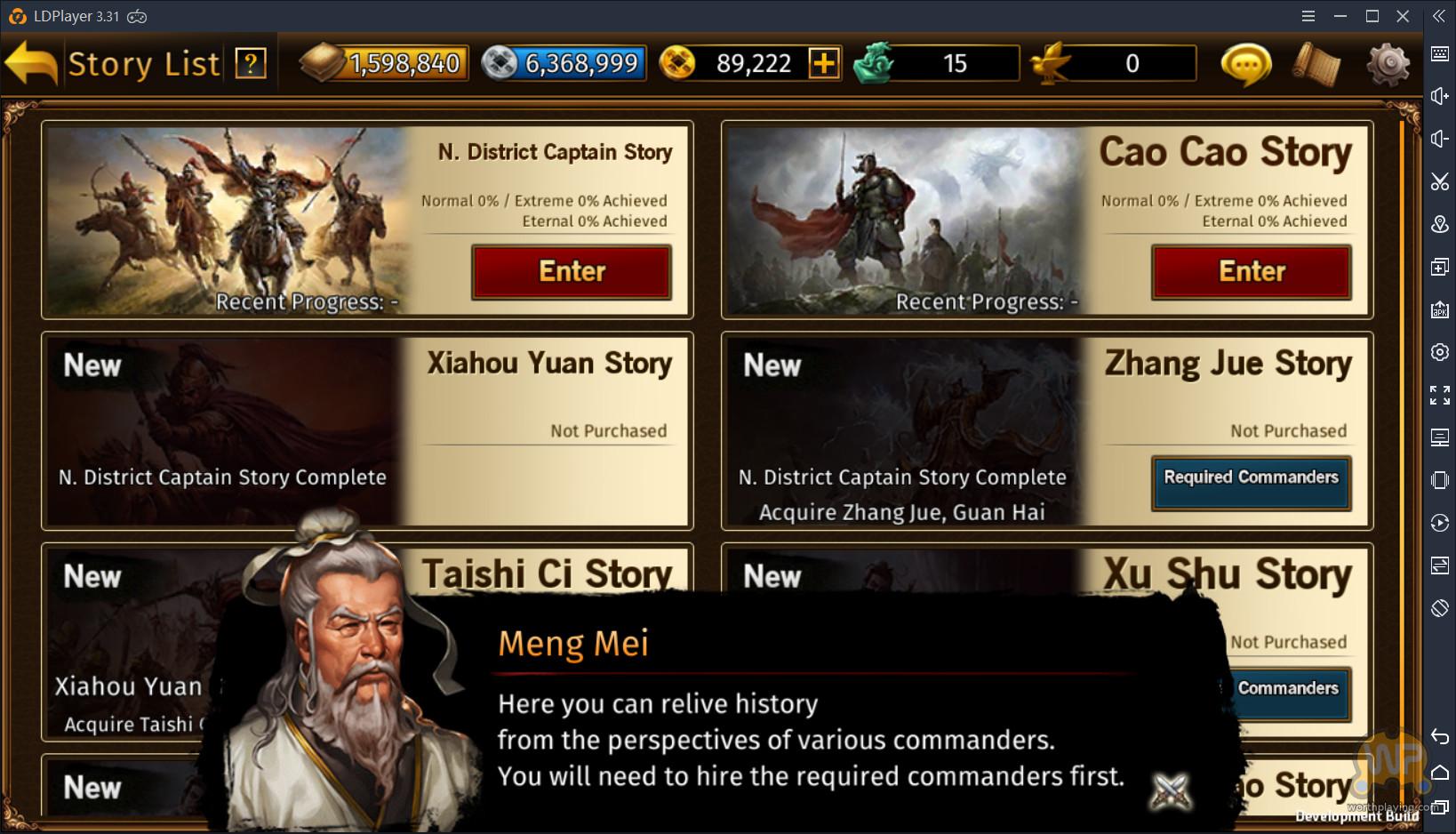Image resolution: width=1456 pixels, height=834 pixels.
Task: Open the game settings gear icon
Action: coord(1388,64)
